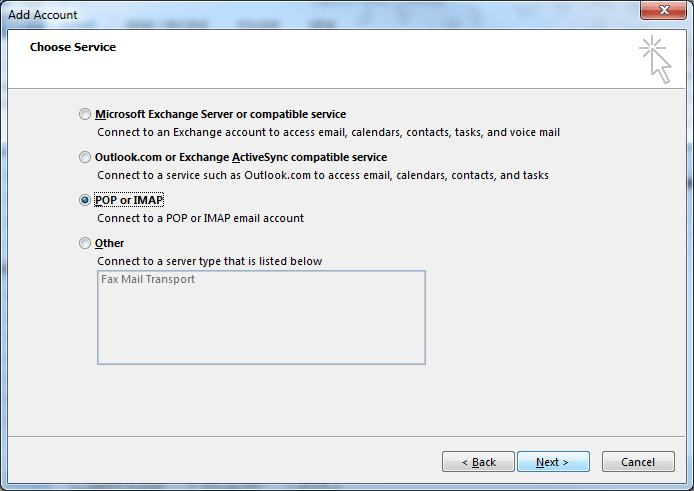Screen dimensions: 694x491
Task: Click the Next button
Action: click(553, 462)
